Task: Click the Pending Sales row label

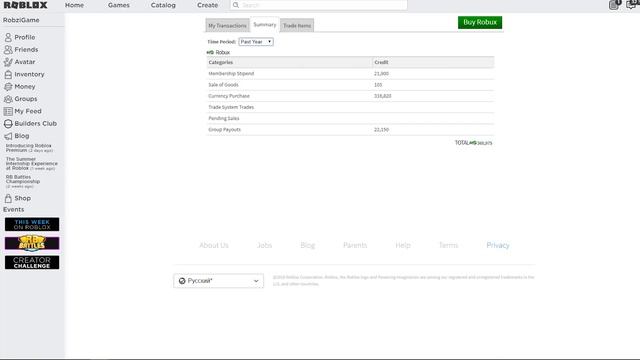Action: pyautogui.click(x=224, y=118)
